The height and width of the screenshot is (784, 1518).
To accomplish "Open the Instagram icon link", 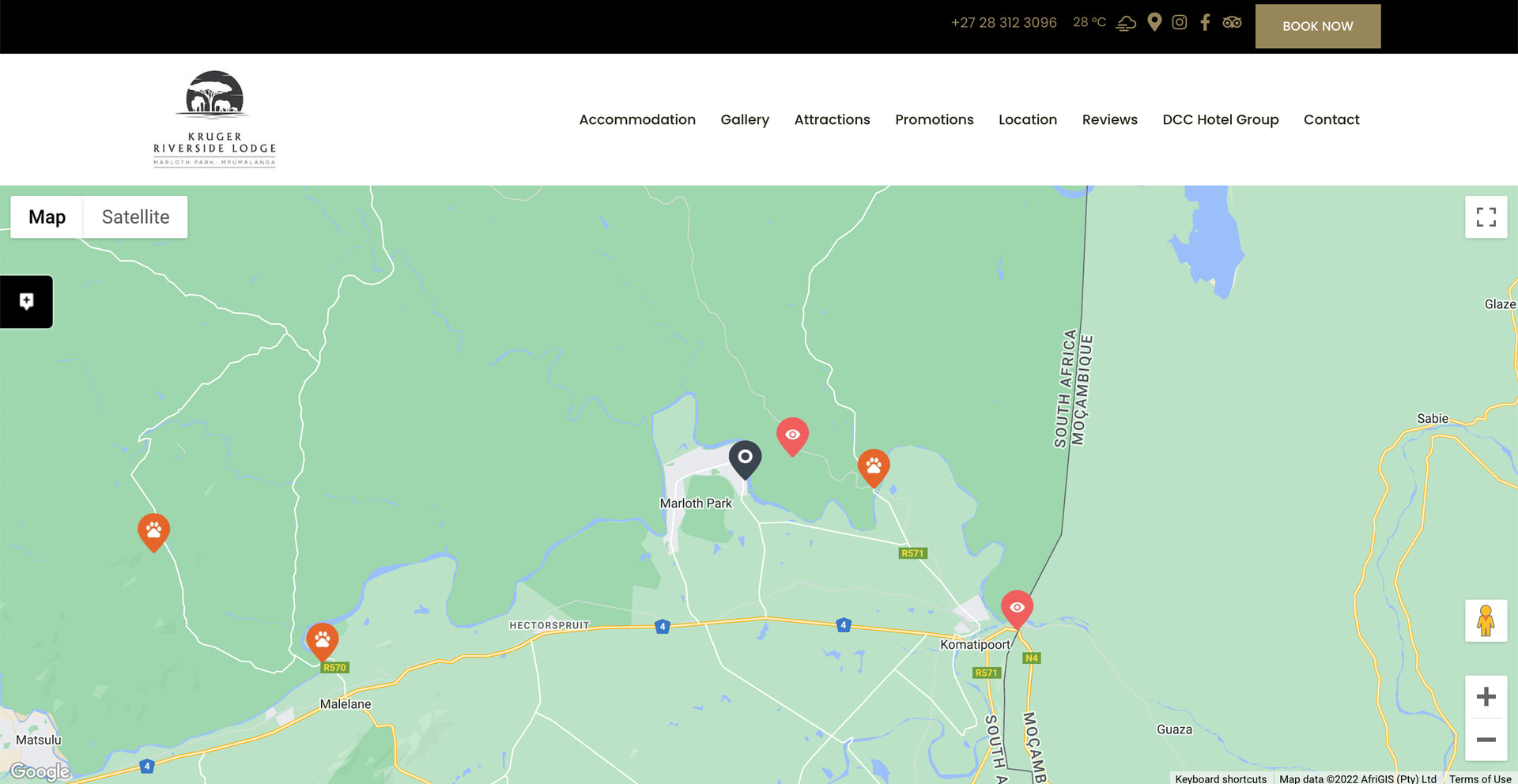I will pos(1179,22).
